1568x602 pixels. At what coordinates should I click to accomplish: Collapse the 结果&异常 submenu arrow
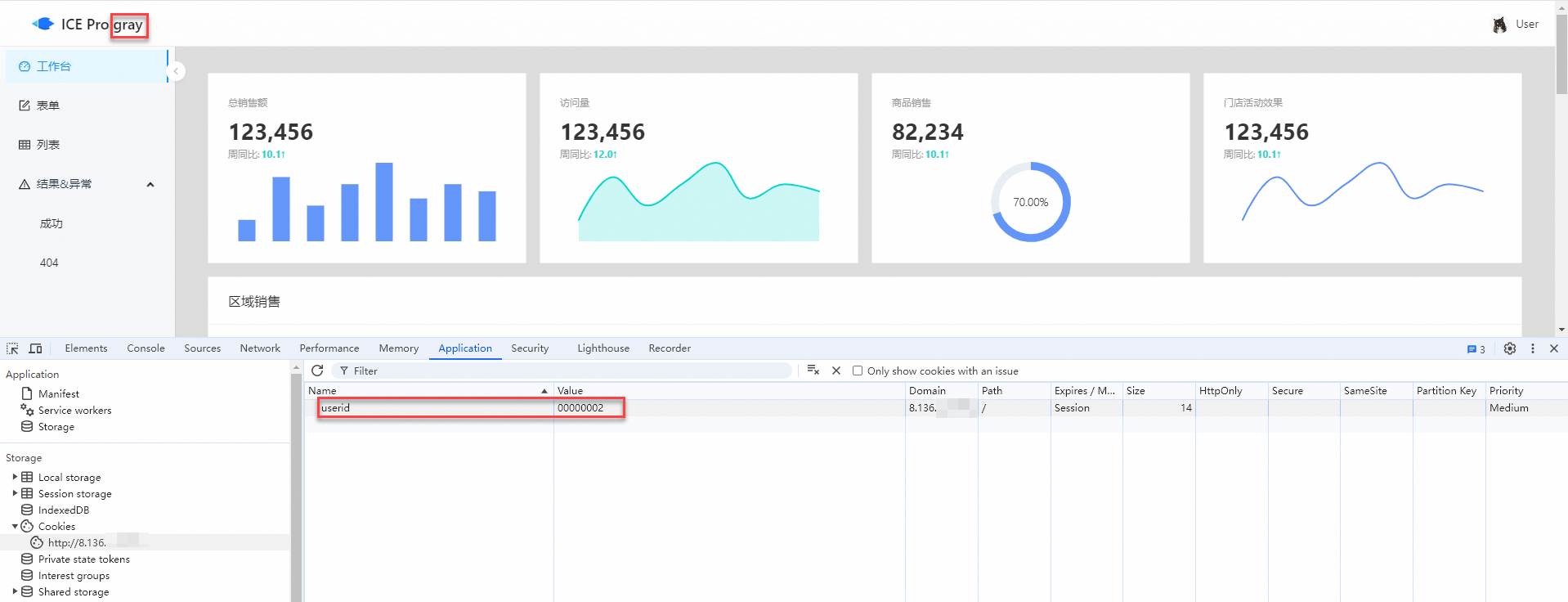point(150,184)
